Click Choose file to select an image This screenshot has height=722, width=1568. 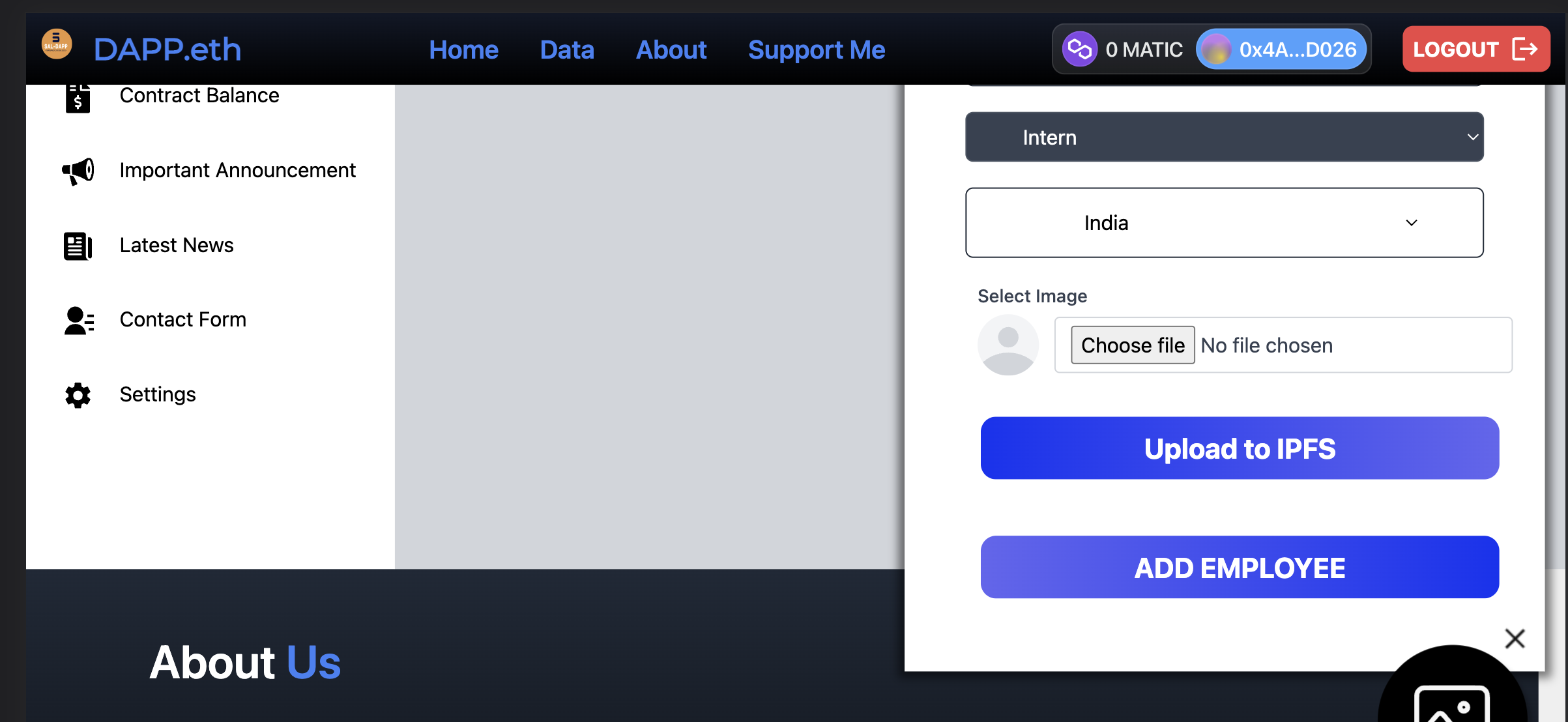point(1132,345)
